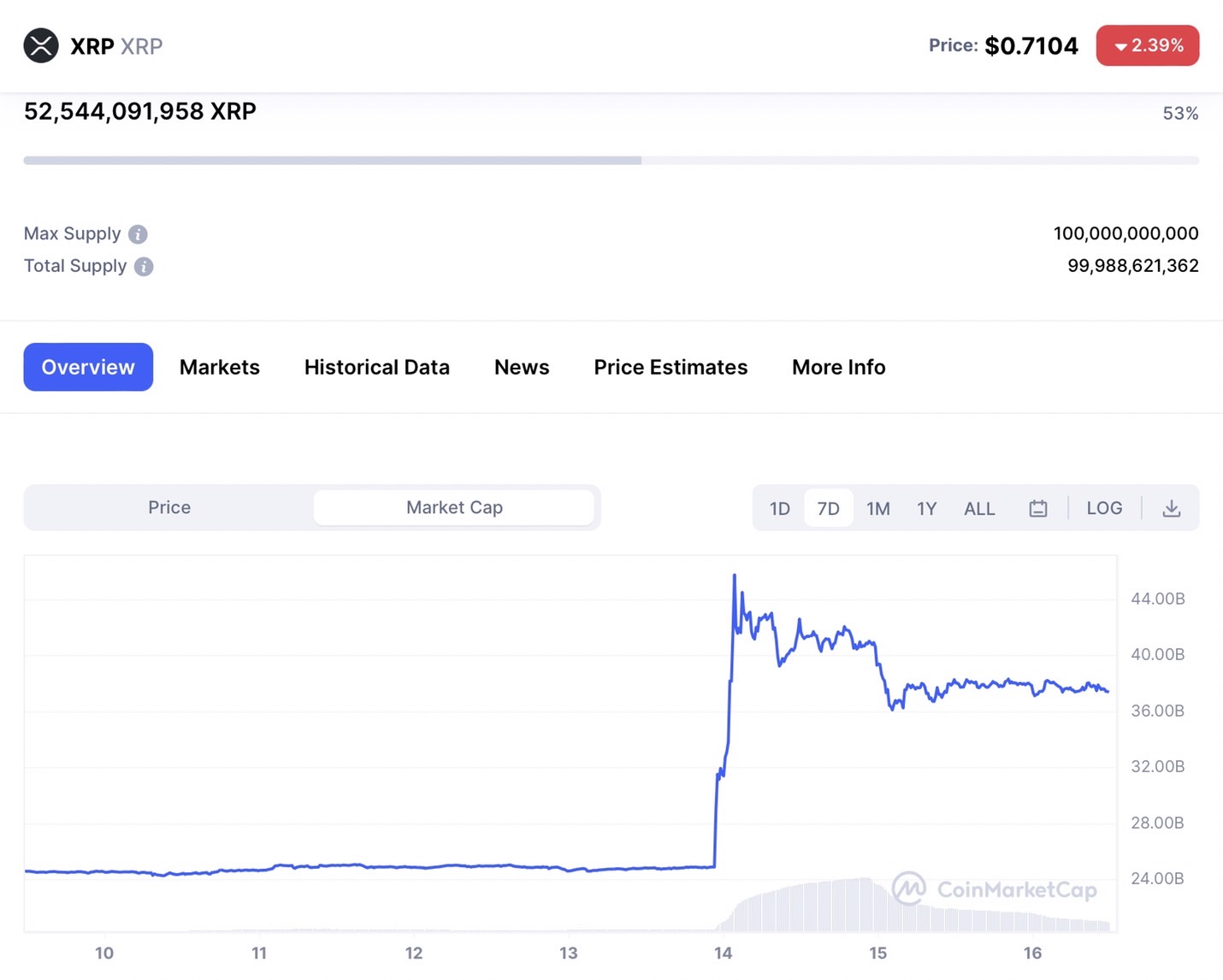The image size is (1223, 980).
Task: Open the Markets tab
Action: point(220,367)
